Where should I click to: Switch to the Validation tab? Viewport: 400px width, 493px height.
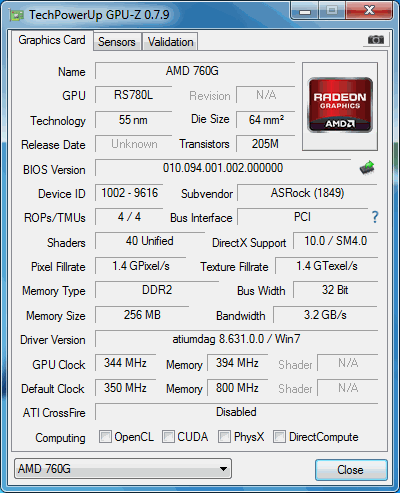(170, 42)
